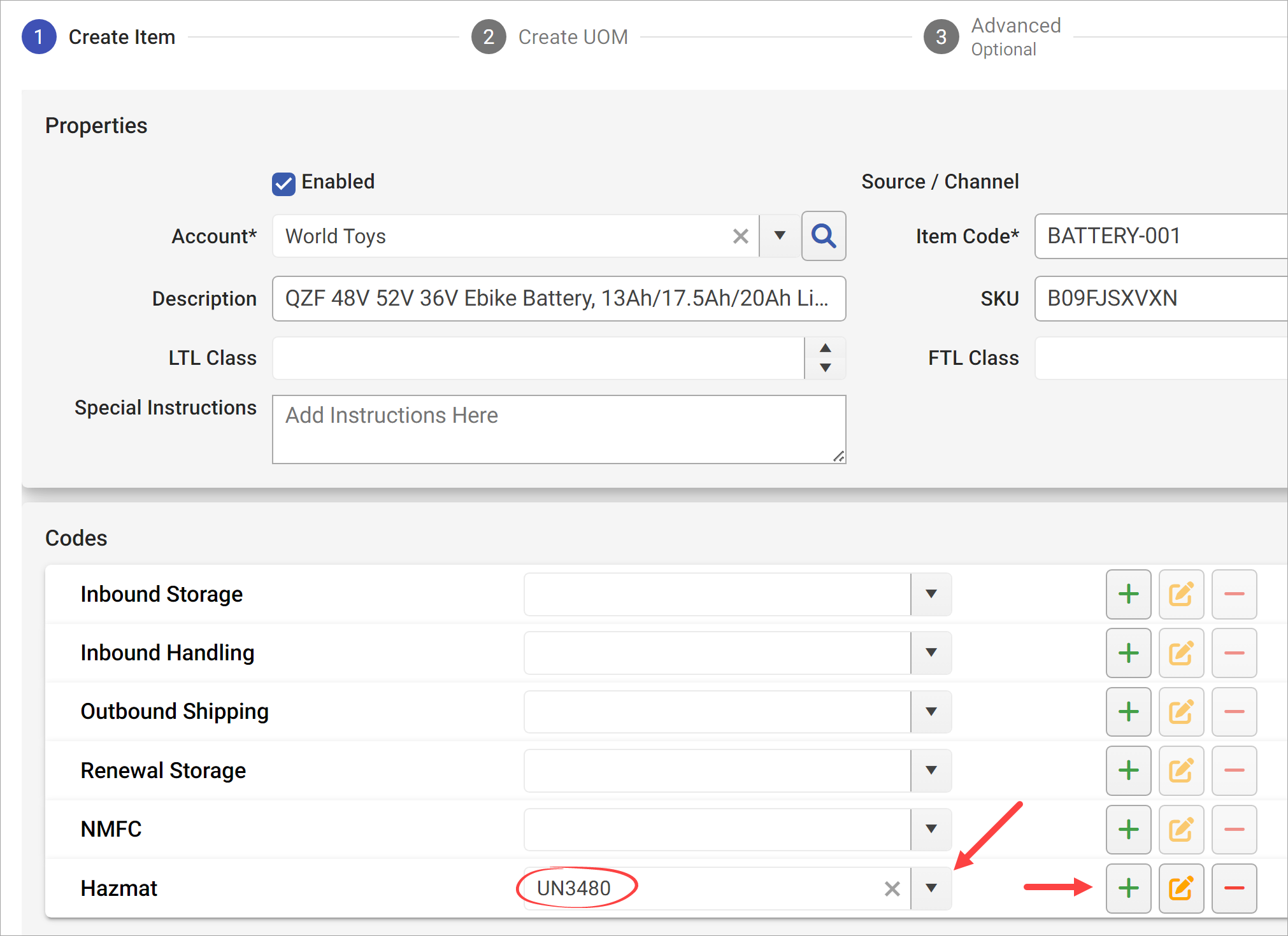The width and height of the screenshot is (1288, 936).
Task: Edit the Hazmat code using the pencil icon
Action: [x=1181, y=888]
